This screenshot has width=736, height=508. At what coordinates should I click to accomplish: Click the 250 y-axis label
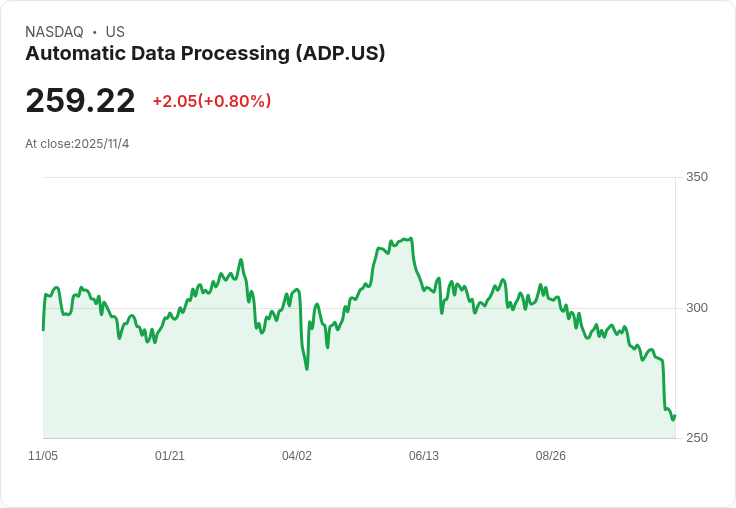pos(697,438)
